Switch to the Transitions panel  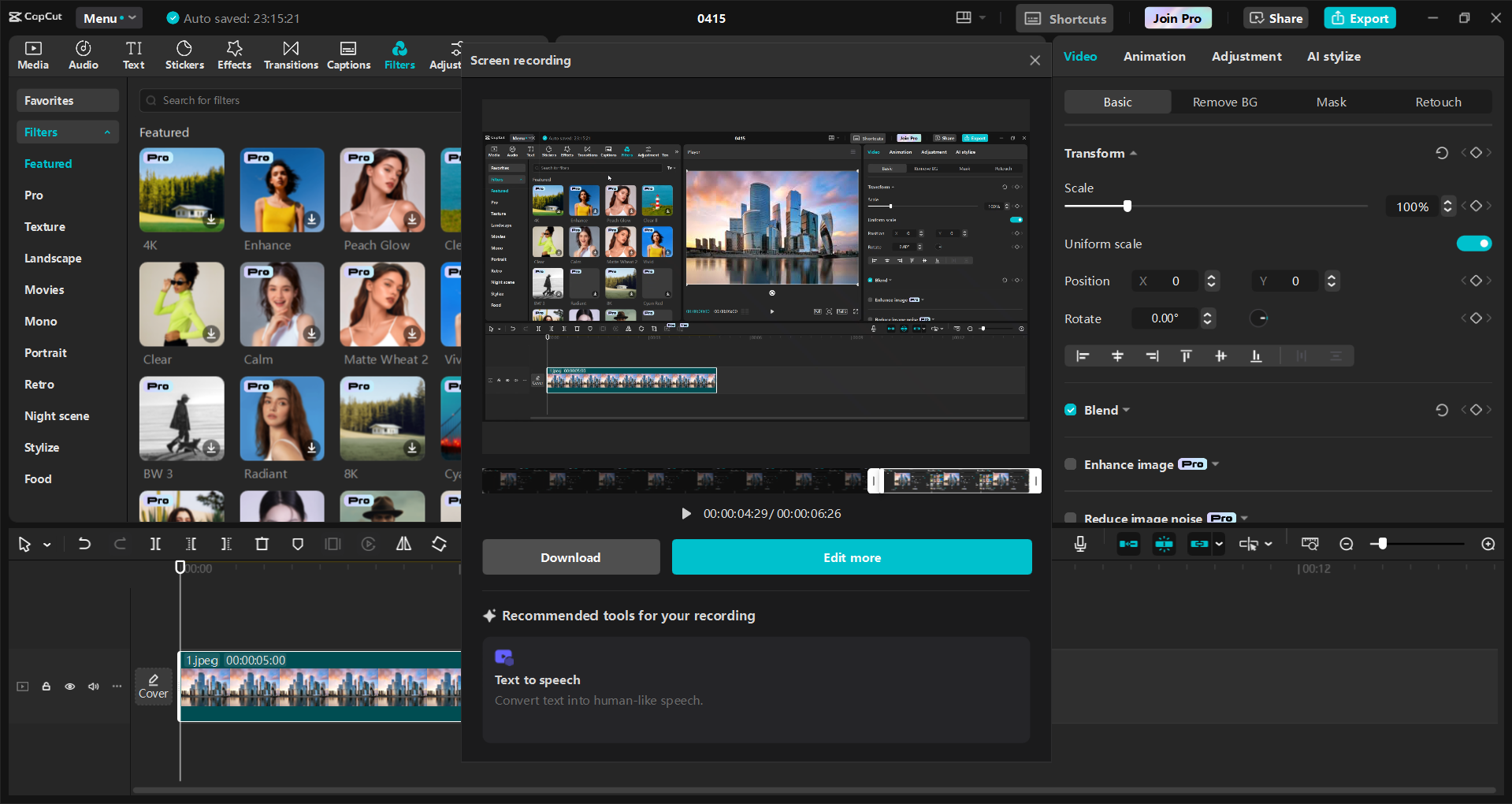pyautogui.click(x=290, y=54)
